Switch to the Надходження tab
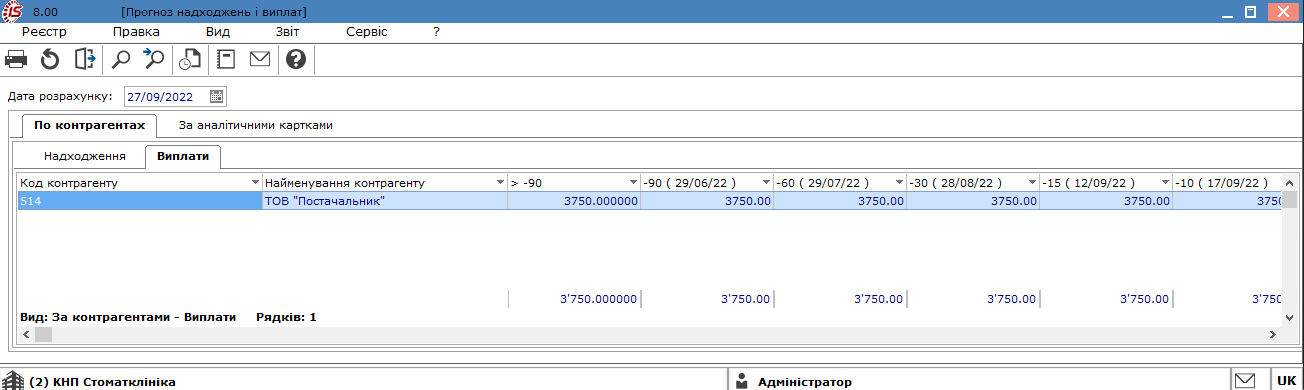Viewport: 1304px width, 390px height. [84, 157]
